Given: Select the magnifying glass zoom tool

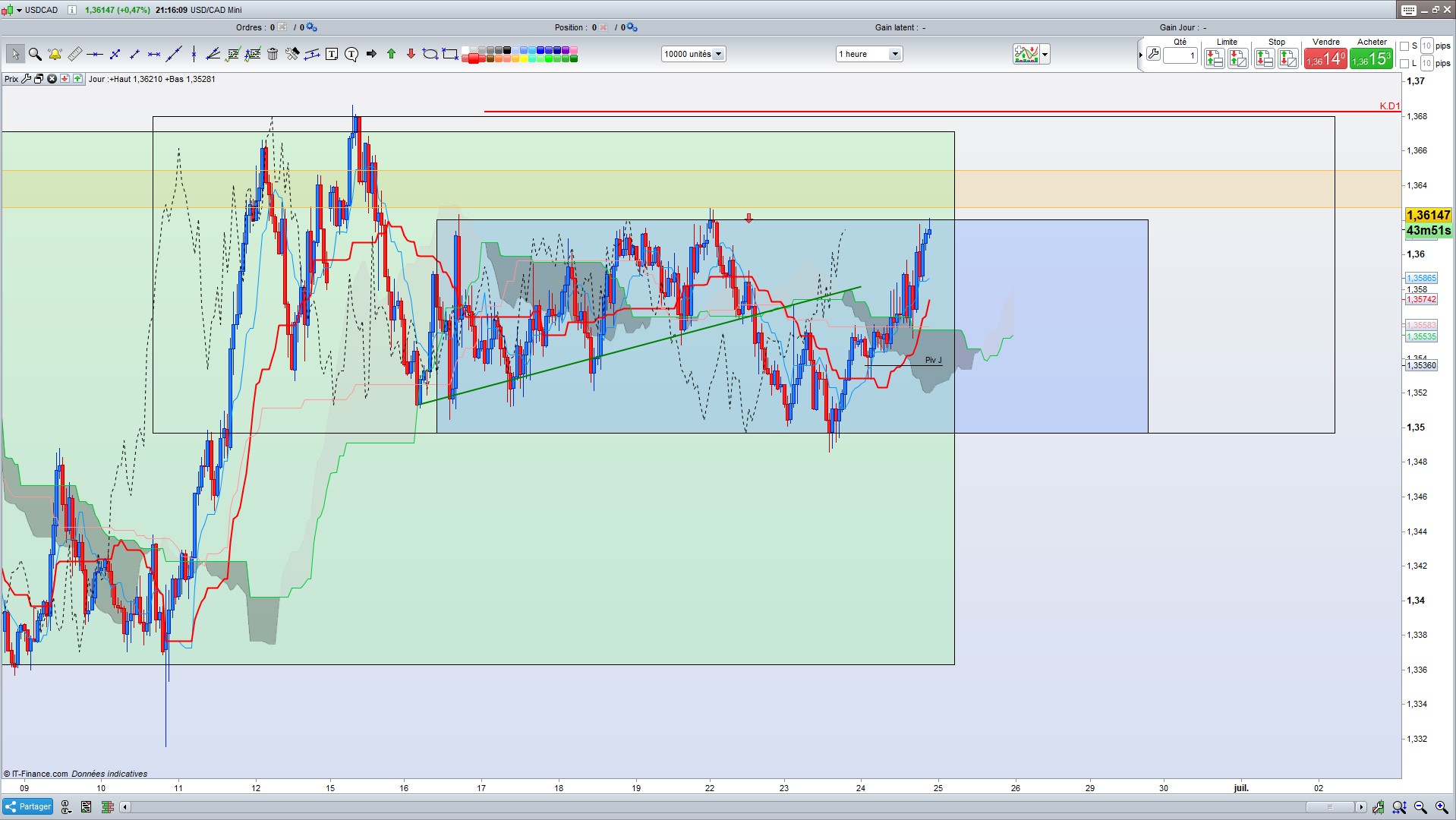Looking at the screenshot, I should pos(35,54).
